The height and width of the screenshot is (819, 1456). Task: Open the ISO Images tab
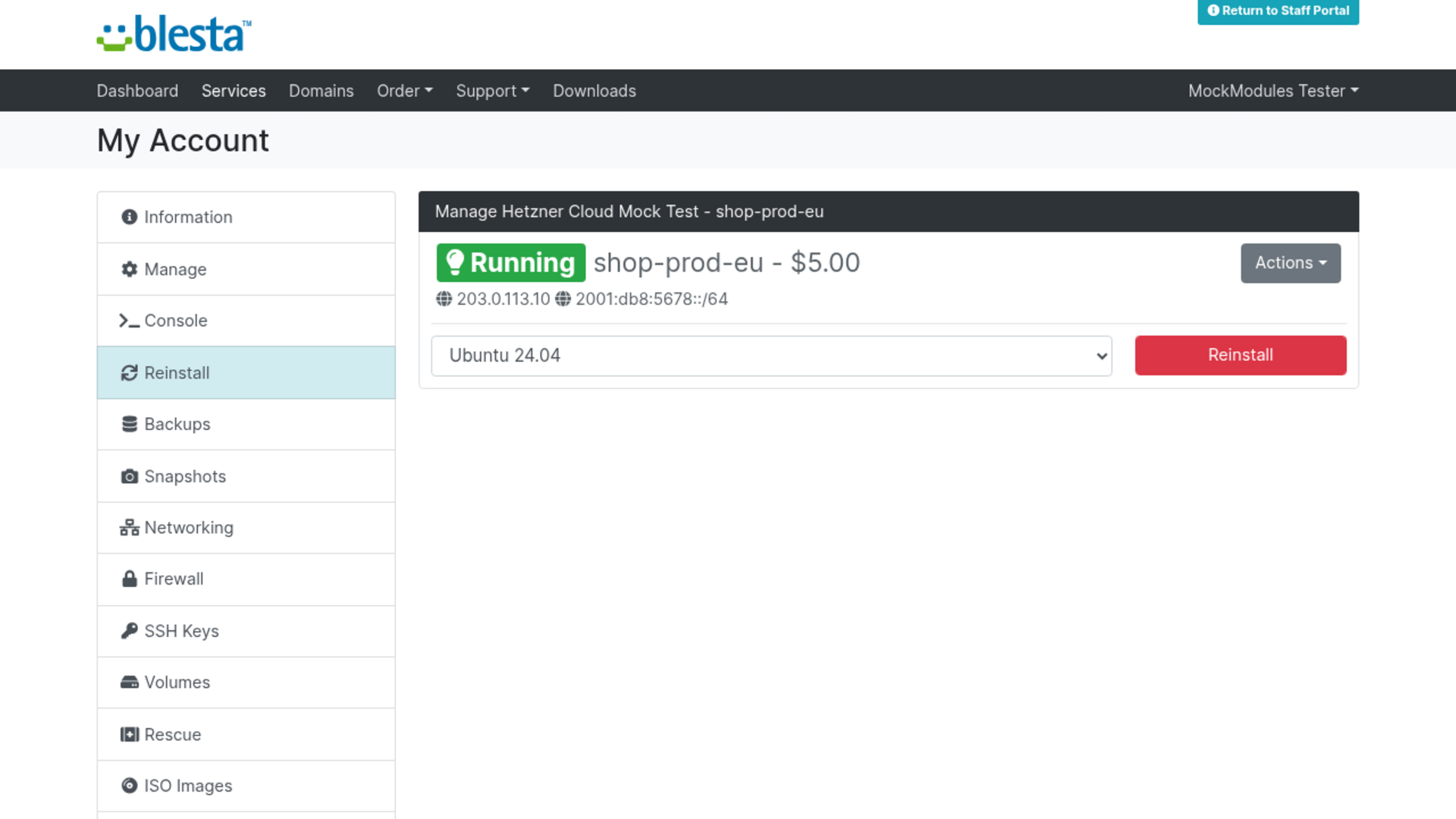(246, 786)
